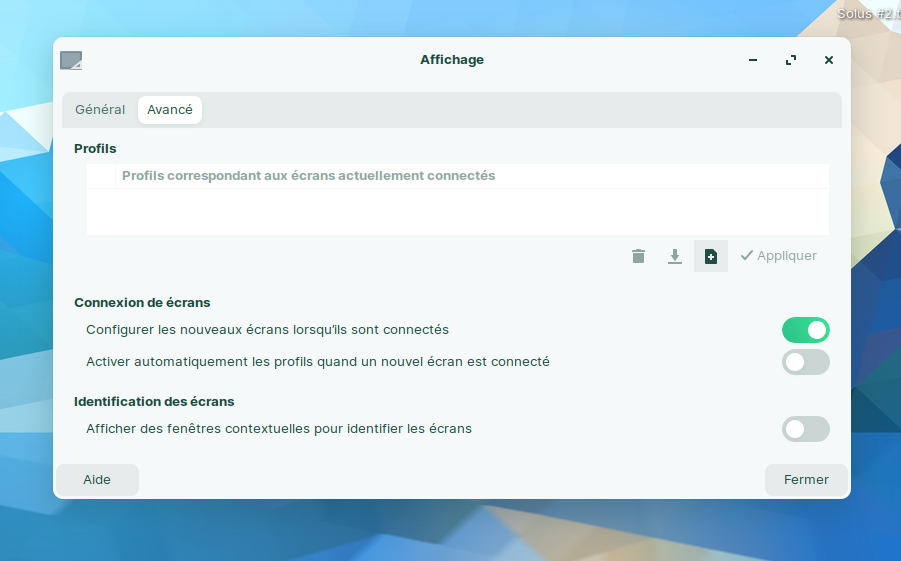Close the Affichage window with X

[x=829, y=60]
